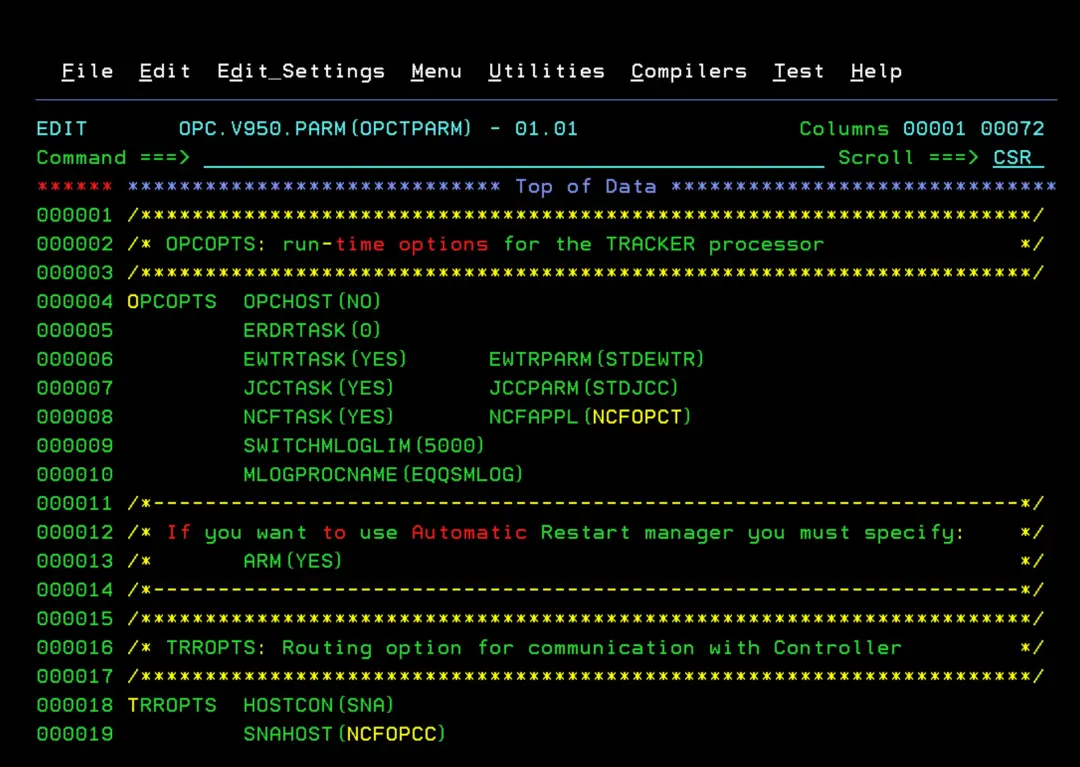Image resolution: width=1080 pixels, height=767 pixels.
Task: Open the Help menu
Action: coord(876,72)
